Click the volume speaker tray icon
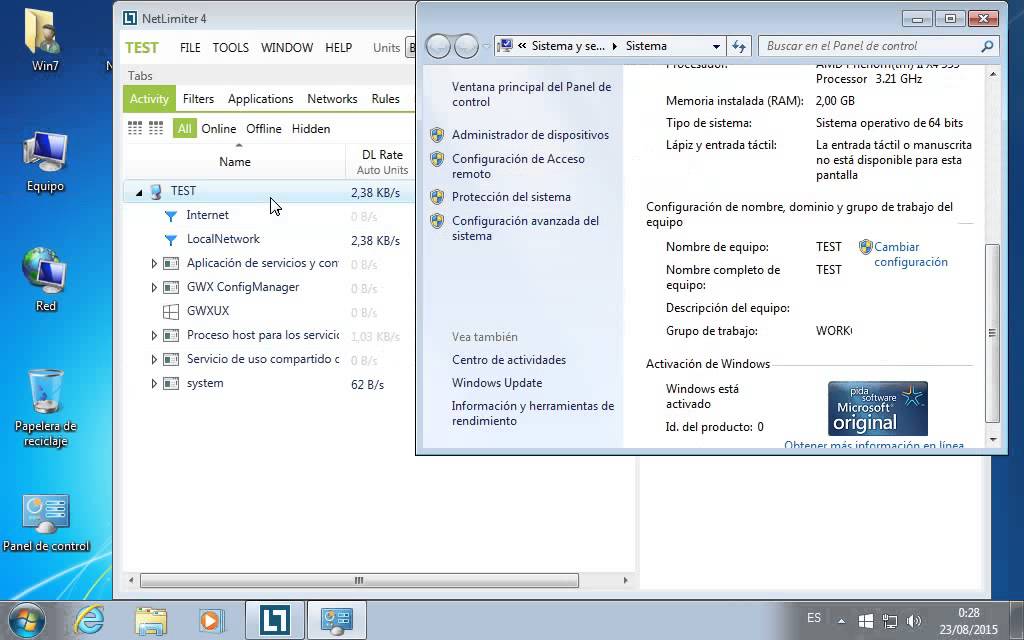Image resolution: width=1024 pixels, height=640 pixels. [x=914, y=620]
